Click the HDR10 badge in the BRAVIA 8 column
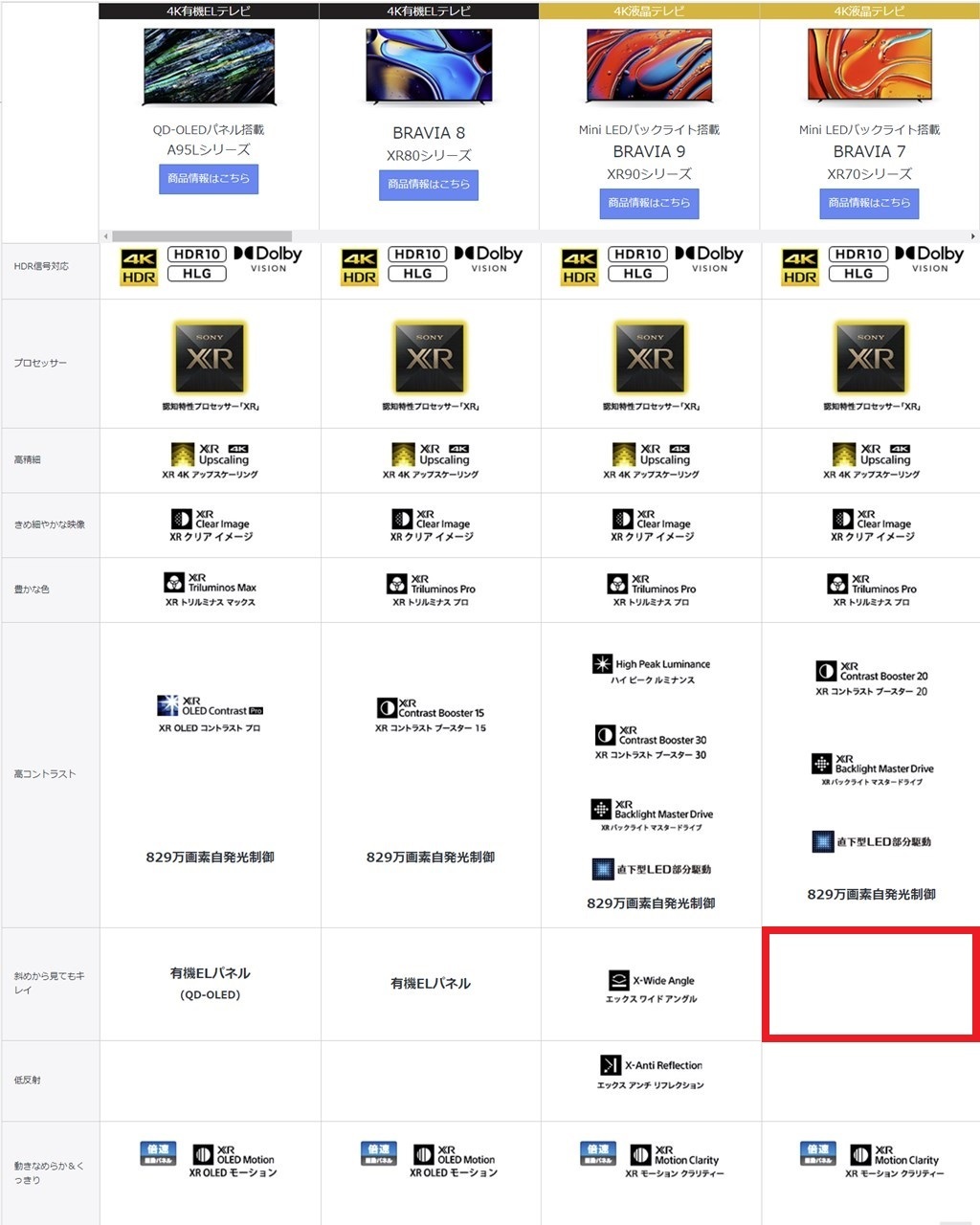The height and width of the screenshot is (1225, 980). [417, 254]
